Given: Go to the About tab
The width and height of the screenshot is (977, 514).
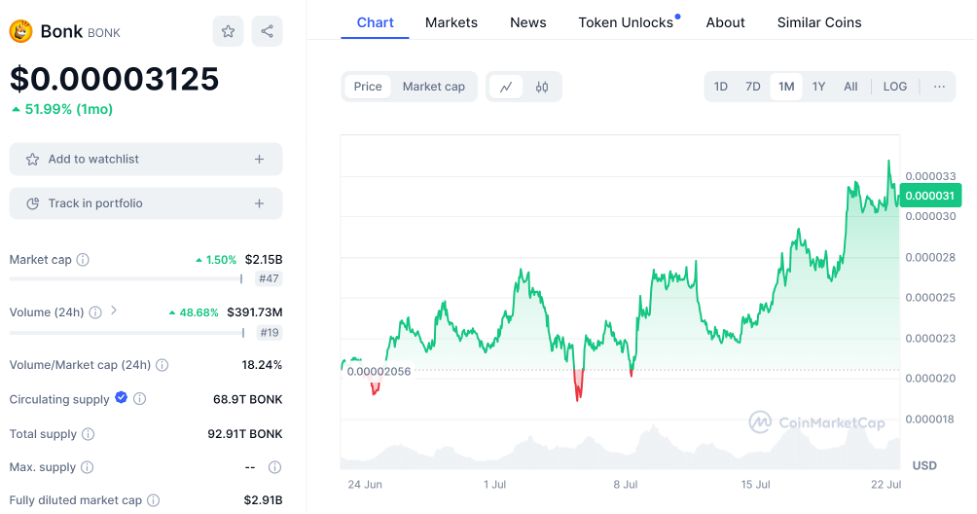Looking at the screenshot, I should pos(725,22).
